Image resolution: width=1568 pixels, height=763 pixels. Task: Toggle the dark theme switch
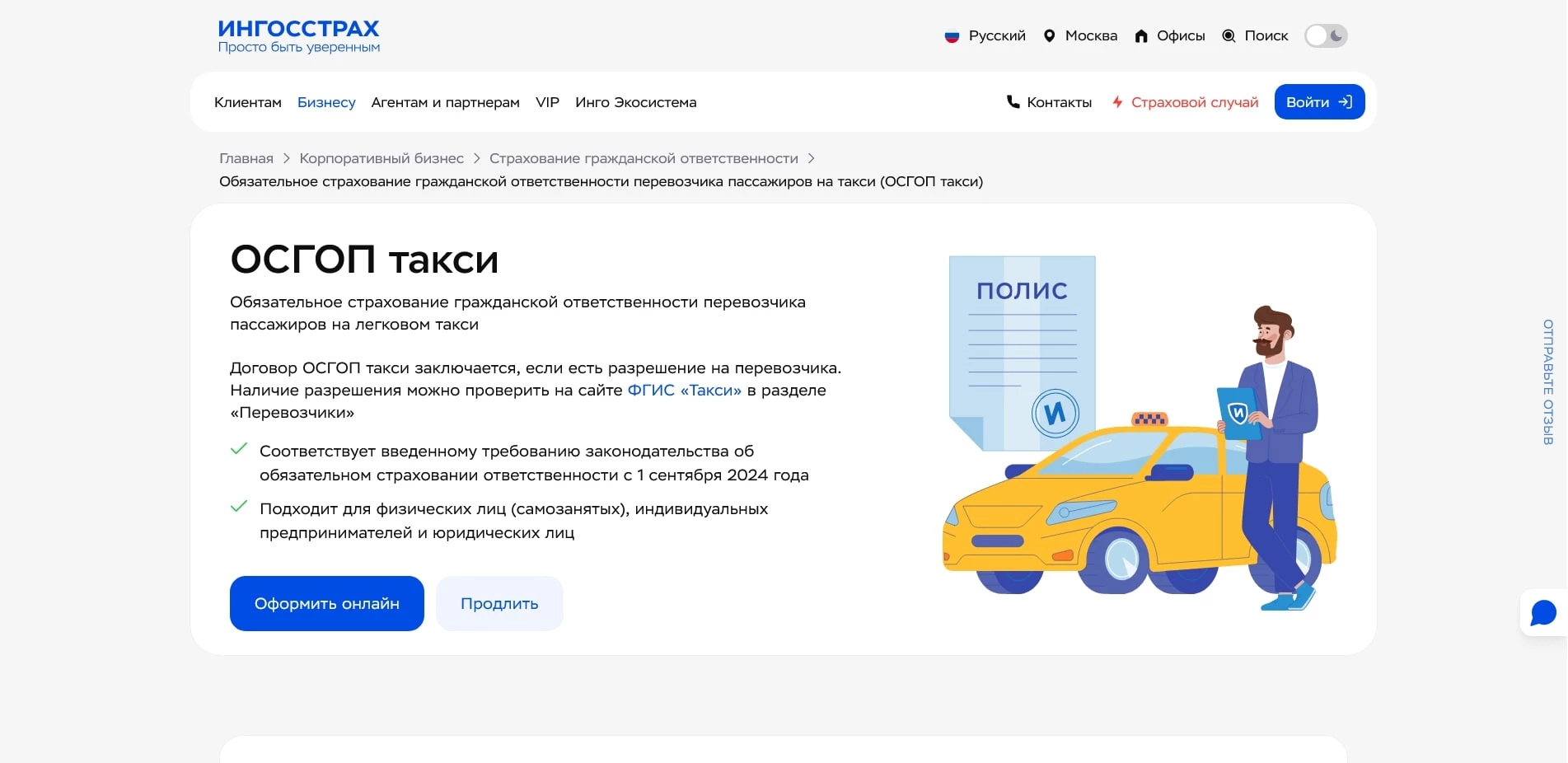1326,35
